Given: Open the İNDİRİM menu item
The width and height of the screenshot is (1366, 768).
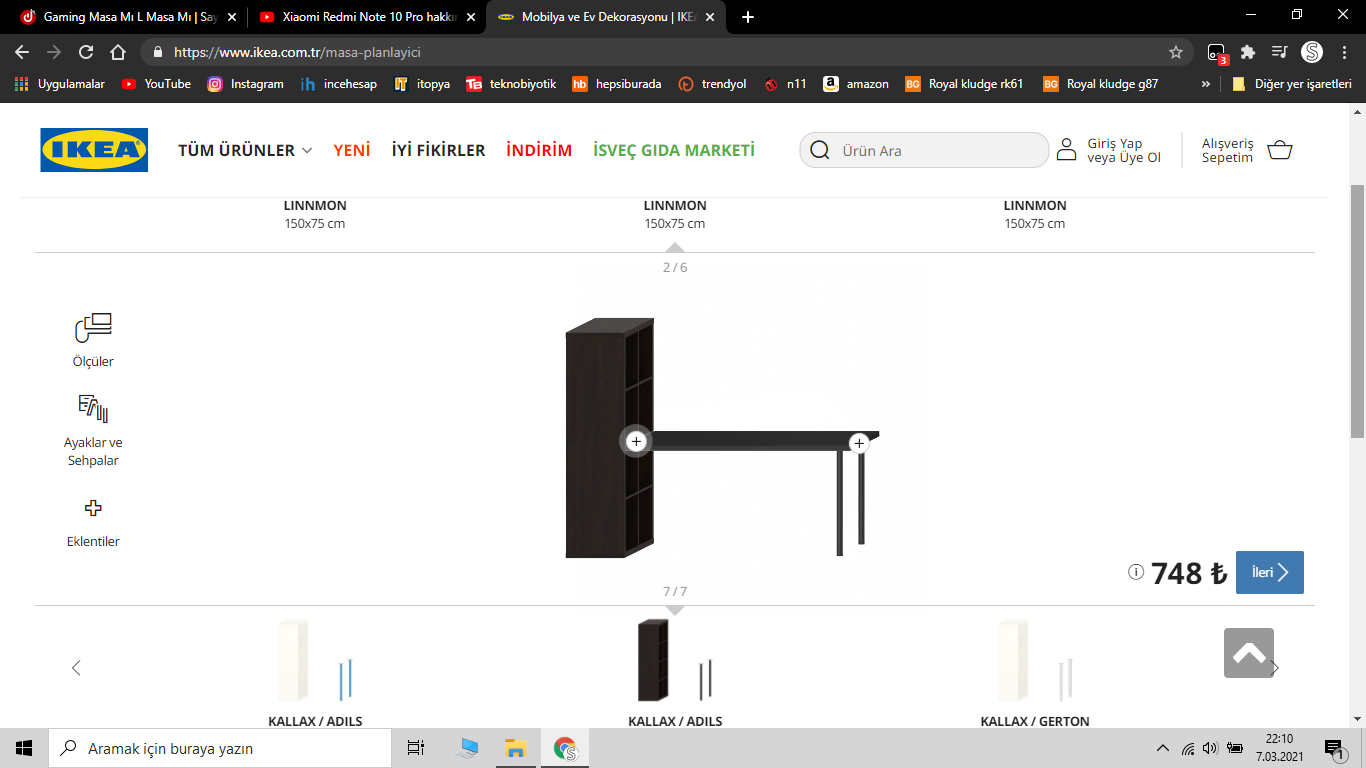Looking at the screenshot, I should [x=539, y=150].
